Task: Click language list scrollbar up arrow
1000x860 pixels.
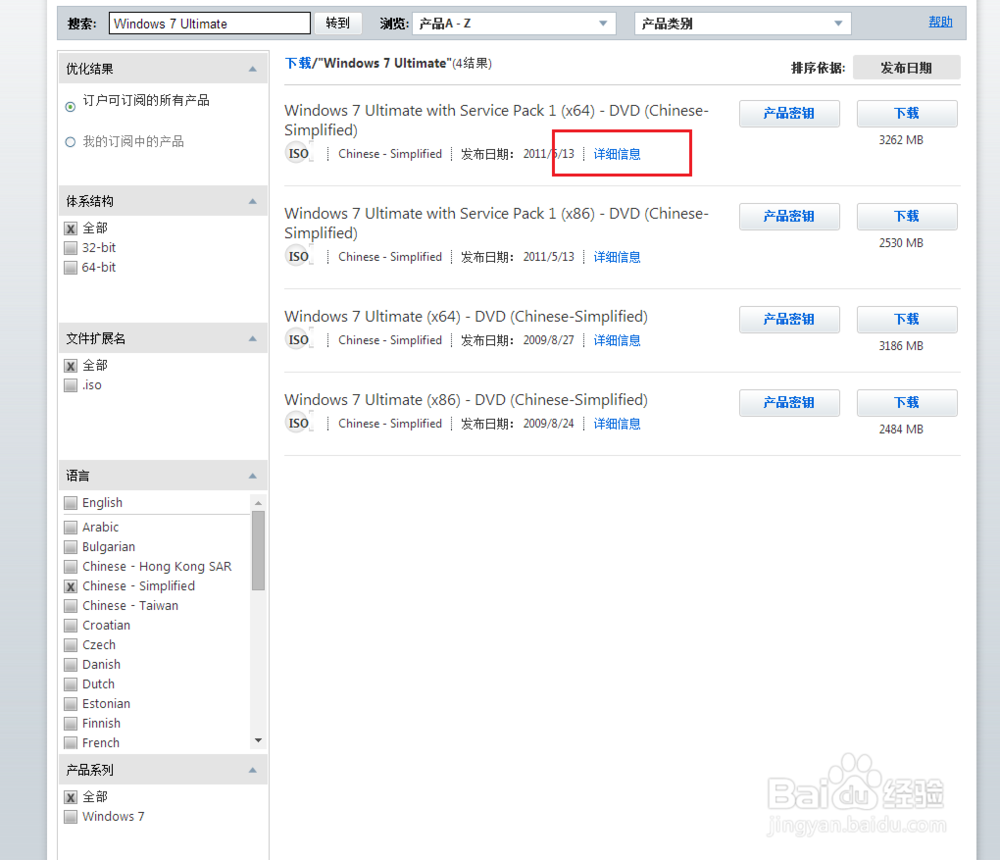Action: [x=258, y=503]
